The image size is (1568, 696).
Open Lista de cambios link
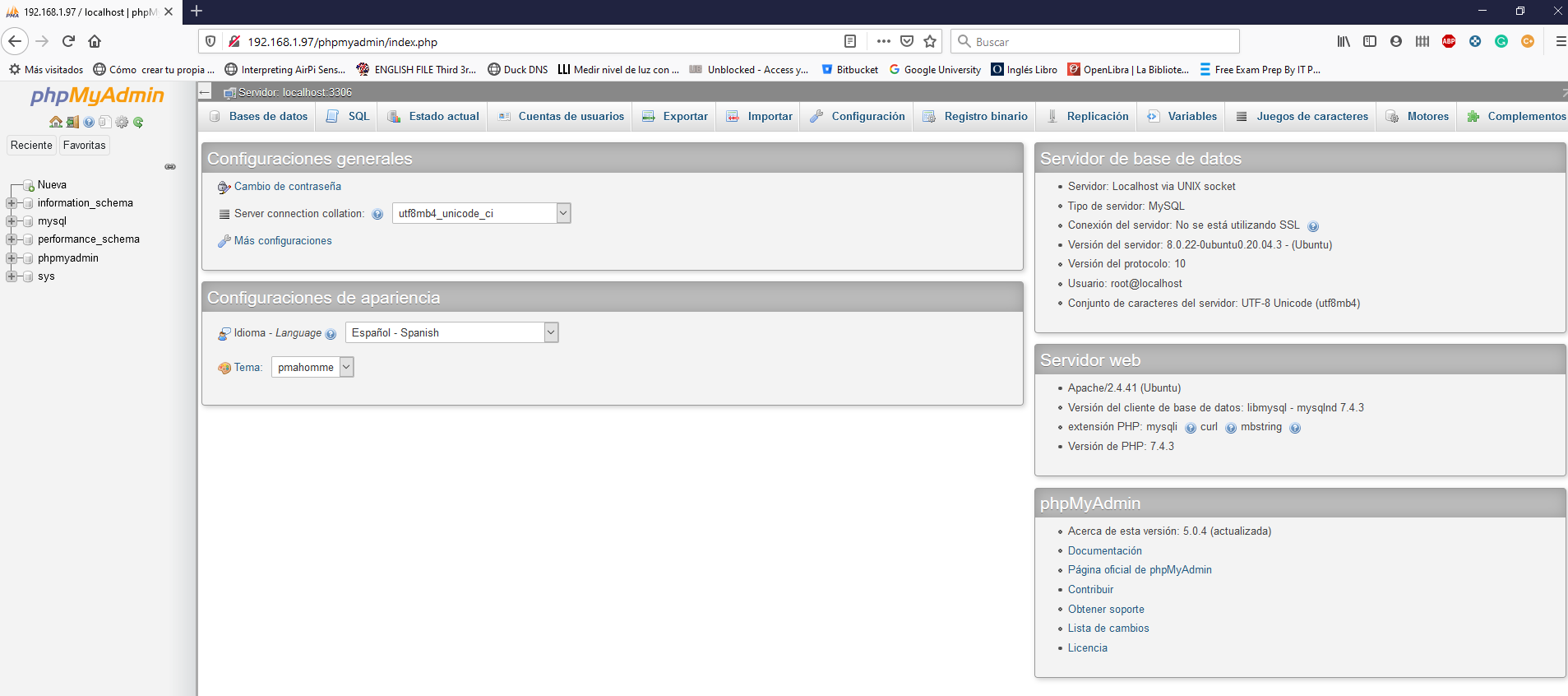pyautogui.click(x=1108, y=629)
